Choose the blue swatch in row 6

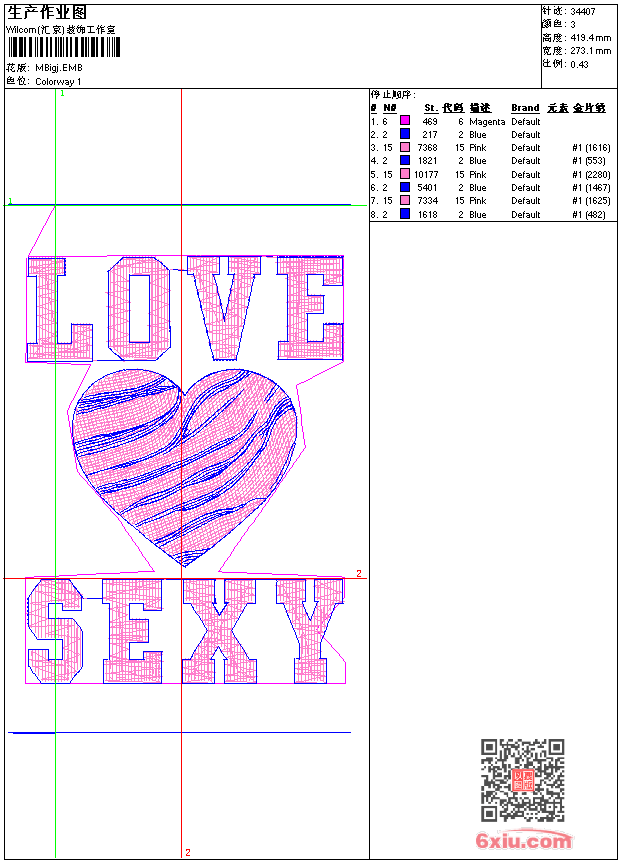point(405,187)
